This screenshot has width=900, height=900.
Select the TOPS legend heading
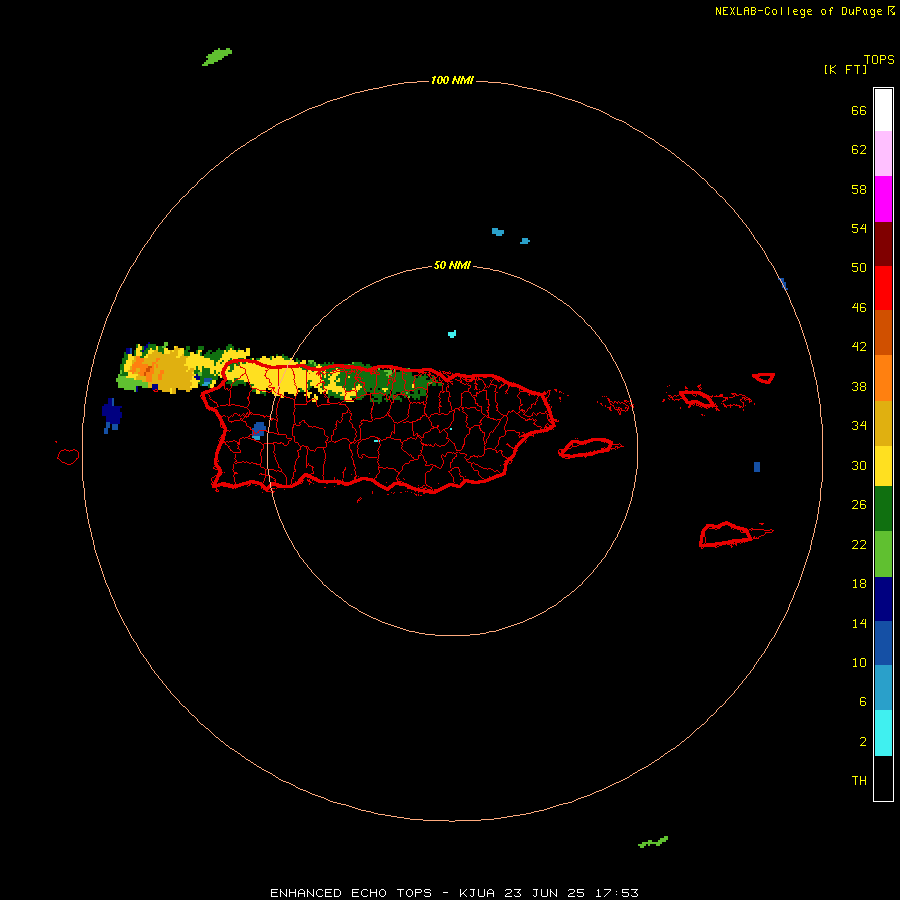[x=879, y=59]
